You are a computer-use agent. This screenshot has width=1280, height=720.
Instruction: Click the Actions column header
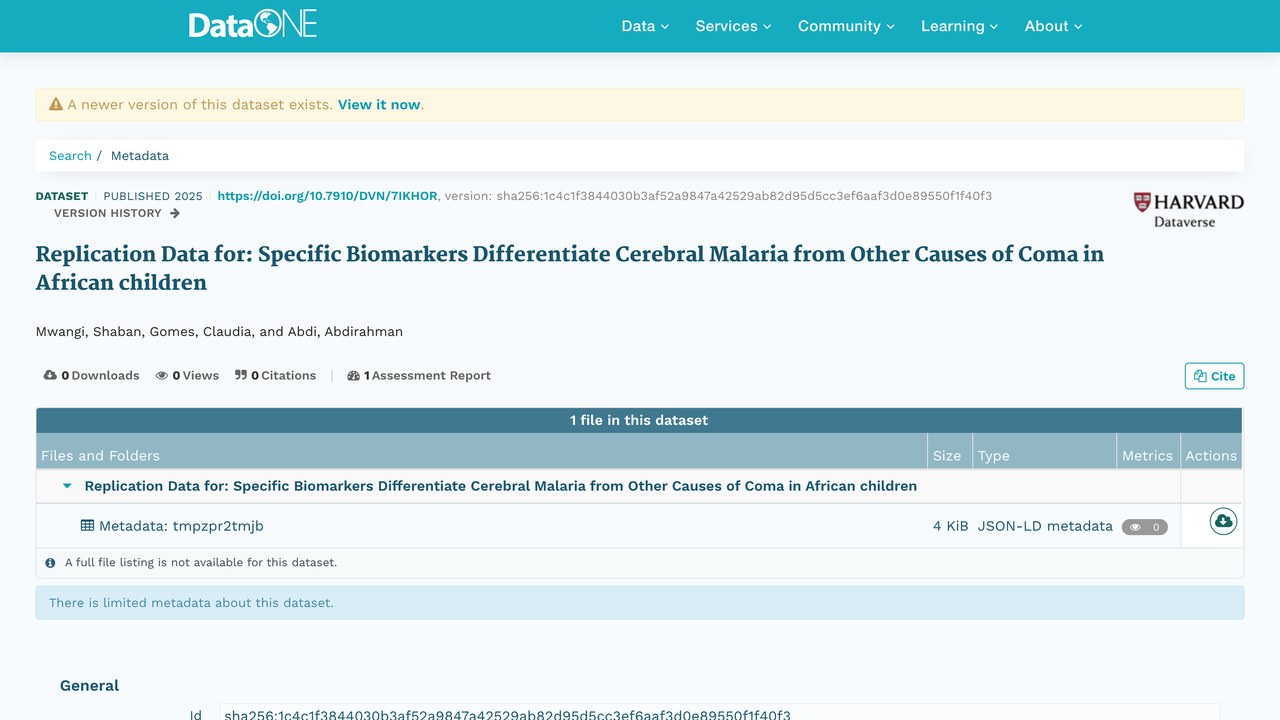pyautogui.click(x=1211, y=456)
